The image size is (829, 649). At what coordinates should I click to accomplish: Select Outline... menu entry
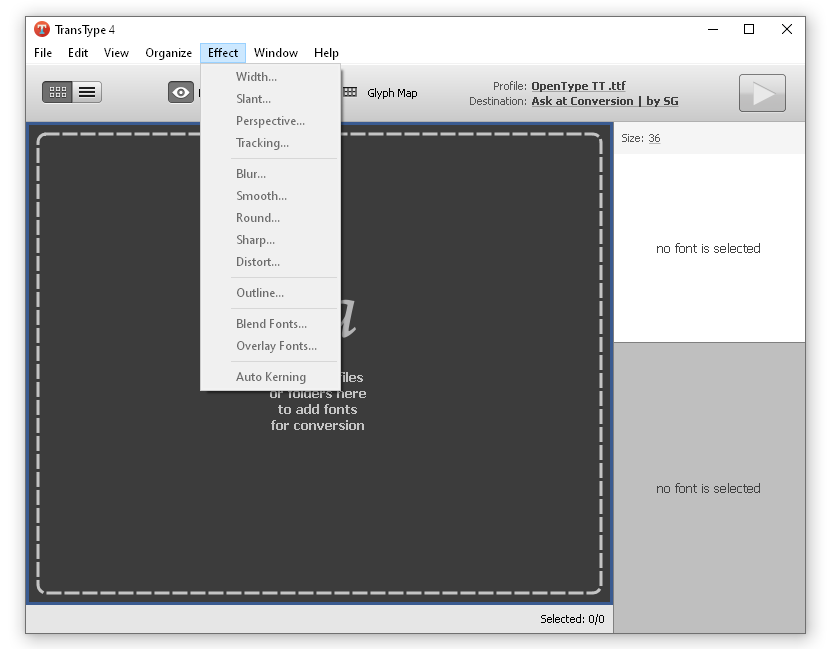click(x=270, y=293)
